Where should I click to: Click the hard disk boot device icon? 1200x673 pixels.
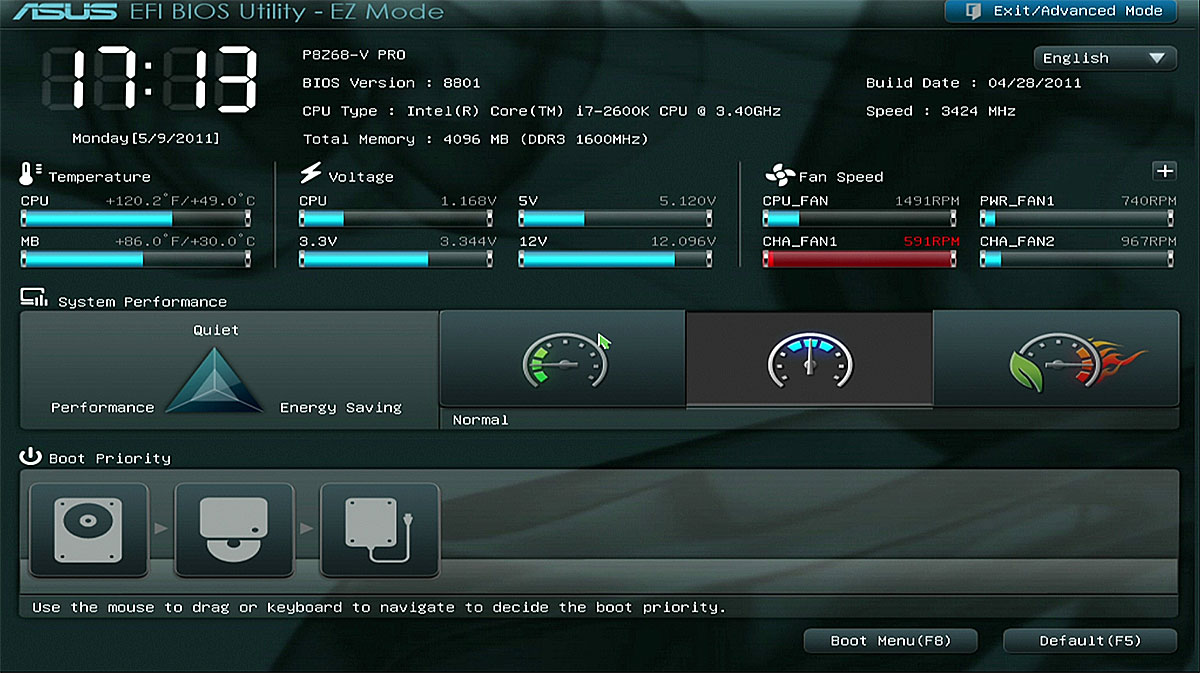pyautogui.click(x=89, y=530)
